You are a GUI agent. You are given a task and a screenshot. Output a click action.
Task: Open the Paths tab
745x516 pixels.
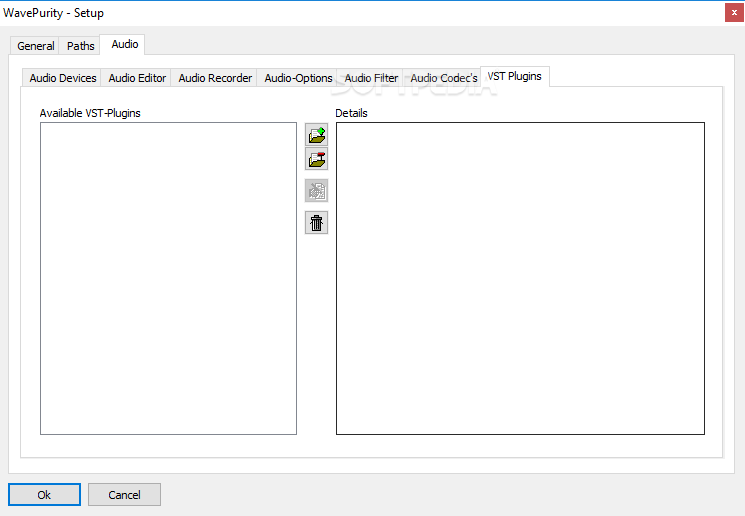click(x=80, y=46)
